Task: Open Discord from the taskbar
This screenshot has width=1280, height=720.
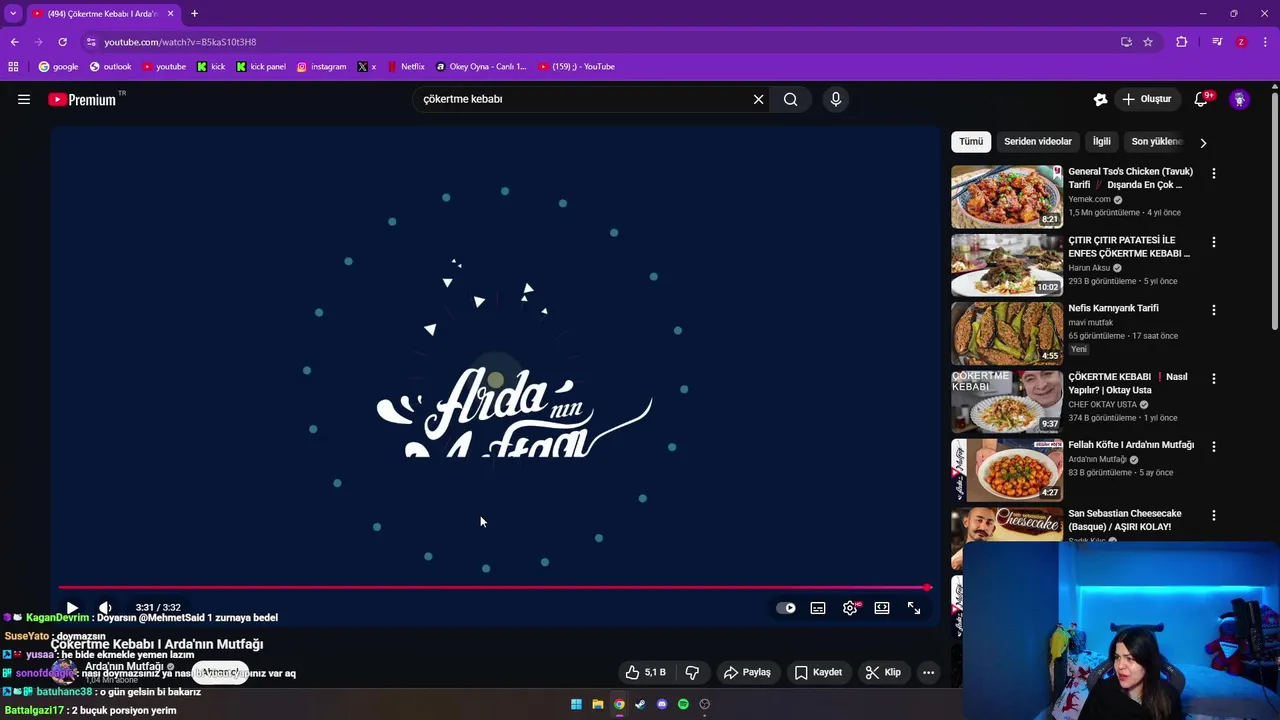Action: point(662,704)
